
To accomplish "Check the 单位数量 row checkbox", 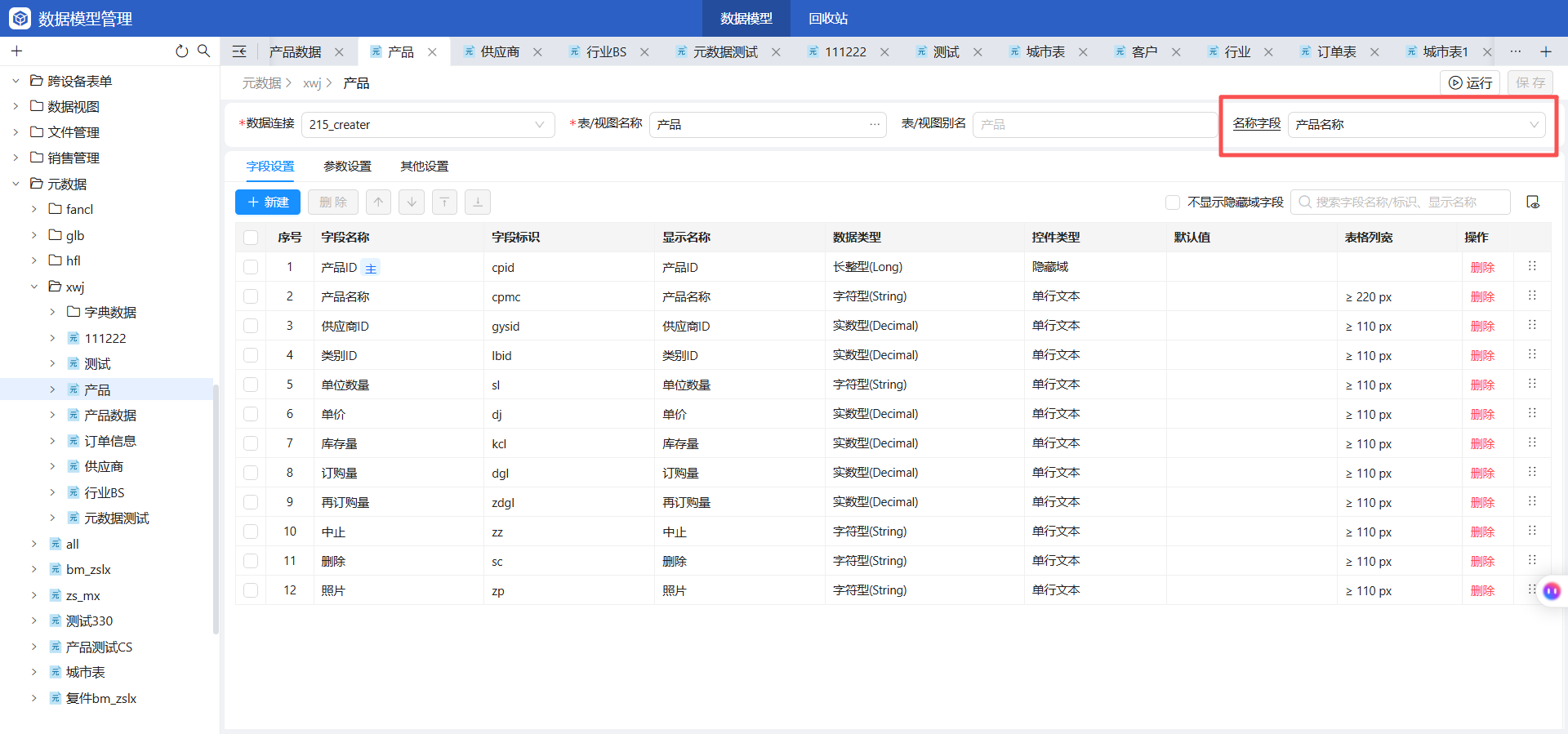I will 251,385.
